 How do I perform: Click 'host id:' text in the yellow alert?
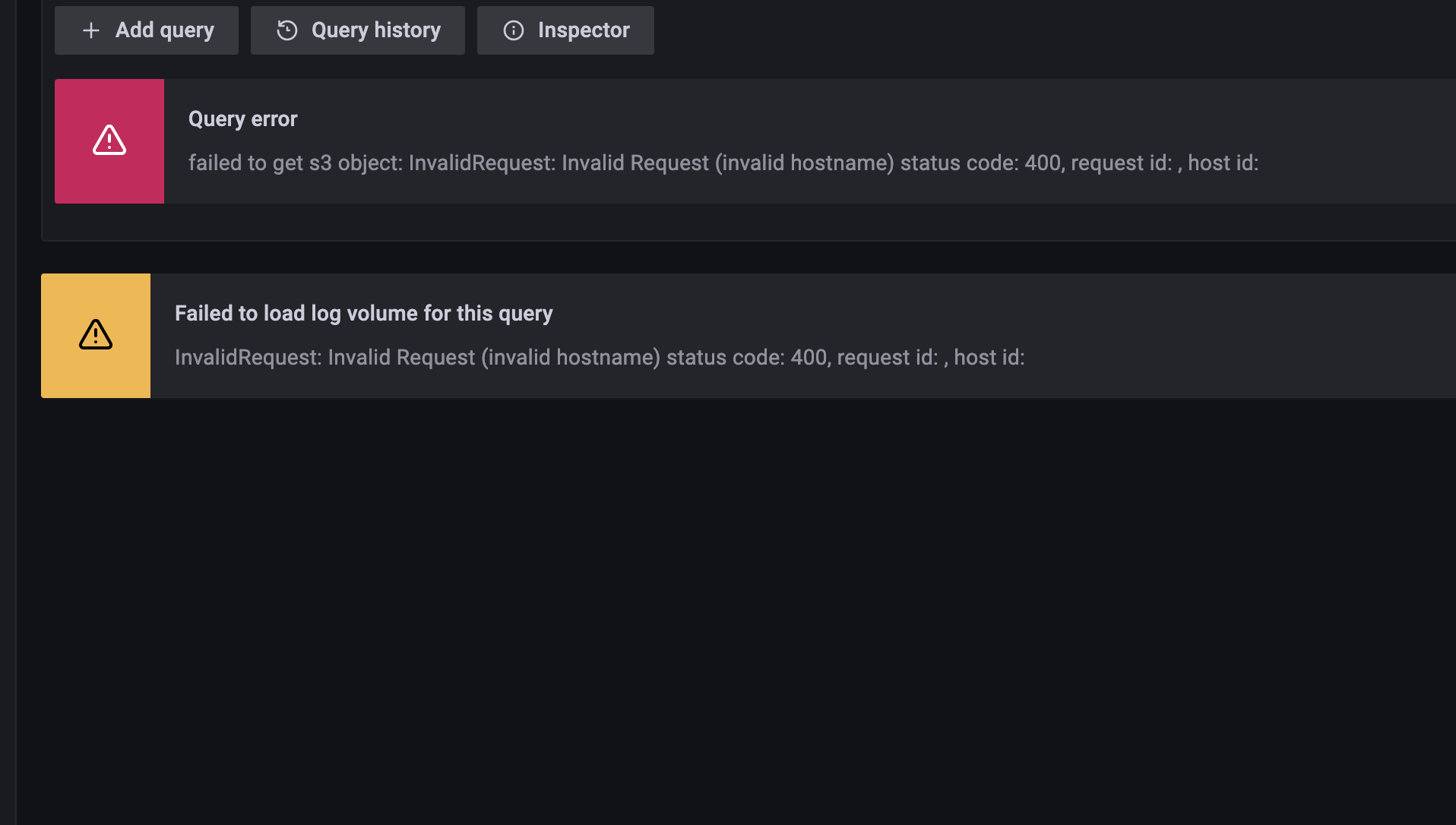989,358
